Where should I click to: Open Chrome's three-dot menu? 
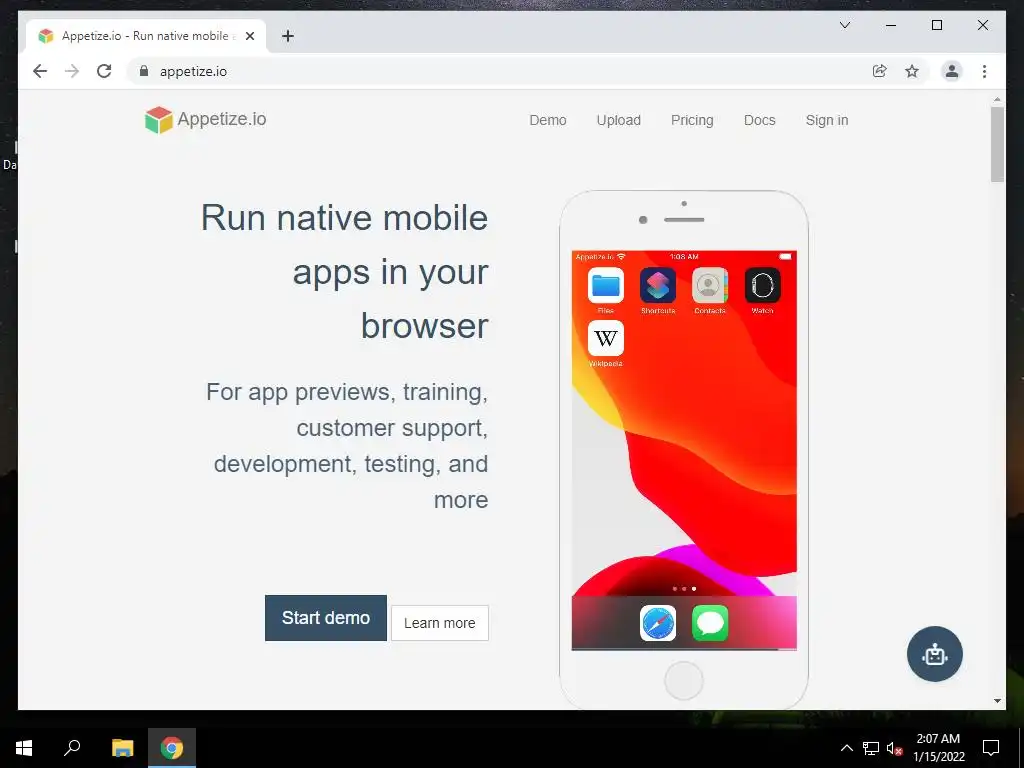[x=984, y=71]
